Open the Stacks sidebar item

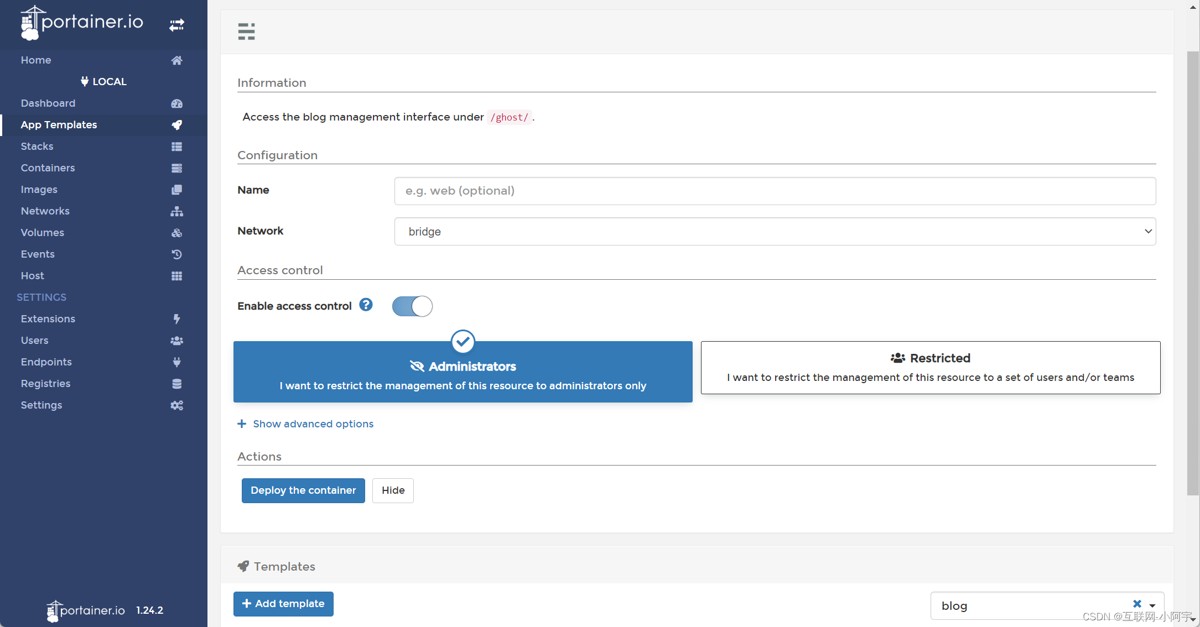point(37,146)
